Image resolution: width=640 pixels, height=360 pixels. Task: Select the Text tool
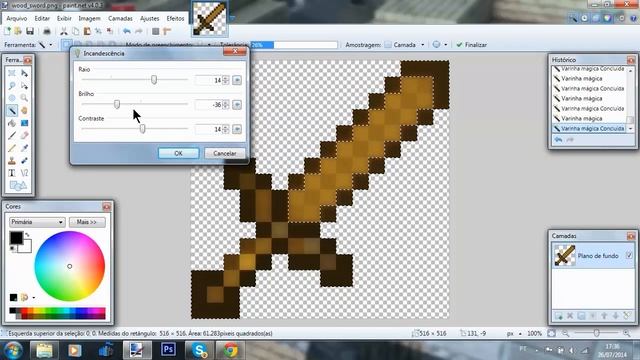tap(12, 173)
